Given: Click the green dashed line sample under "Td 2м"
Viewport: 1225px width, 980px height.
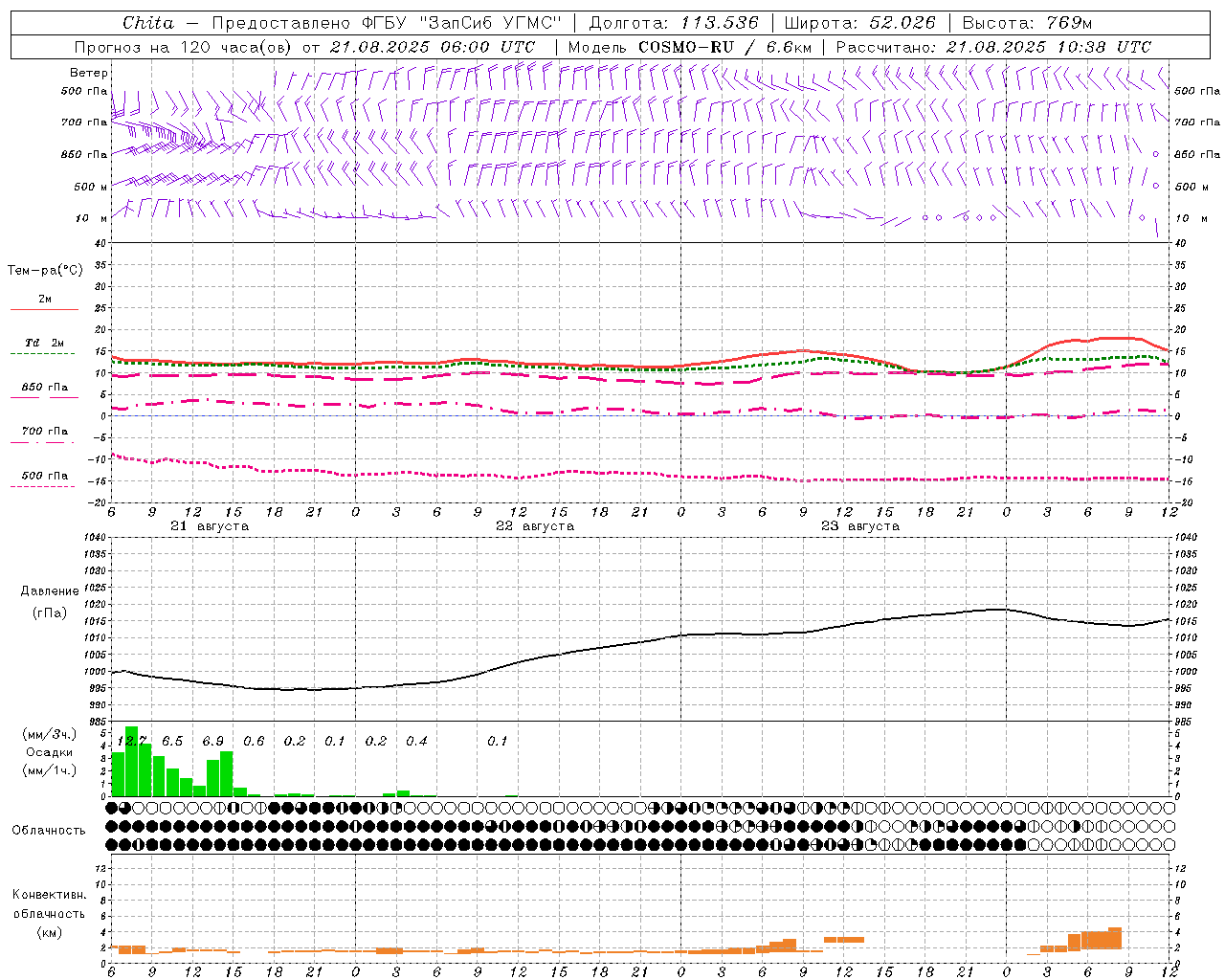Looking at the screenshot, I should [x=42, y=353].
